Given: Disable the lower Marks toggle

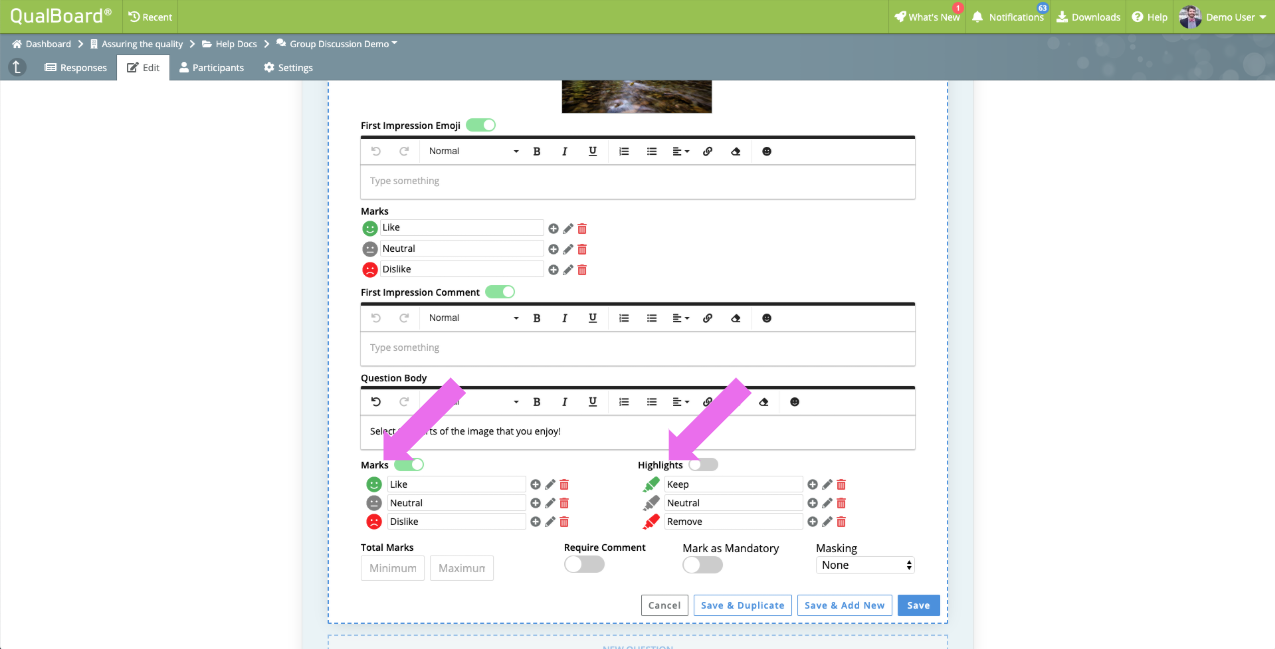Looking at the screenshot, I should (x=409, y=465).
